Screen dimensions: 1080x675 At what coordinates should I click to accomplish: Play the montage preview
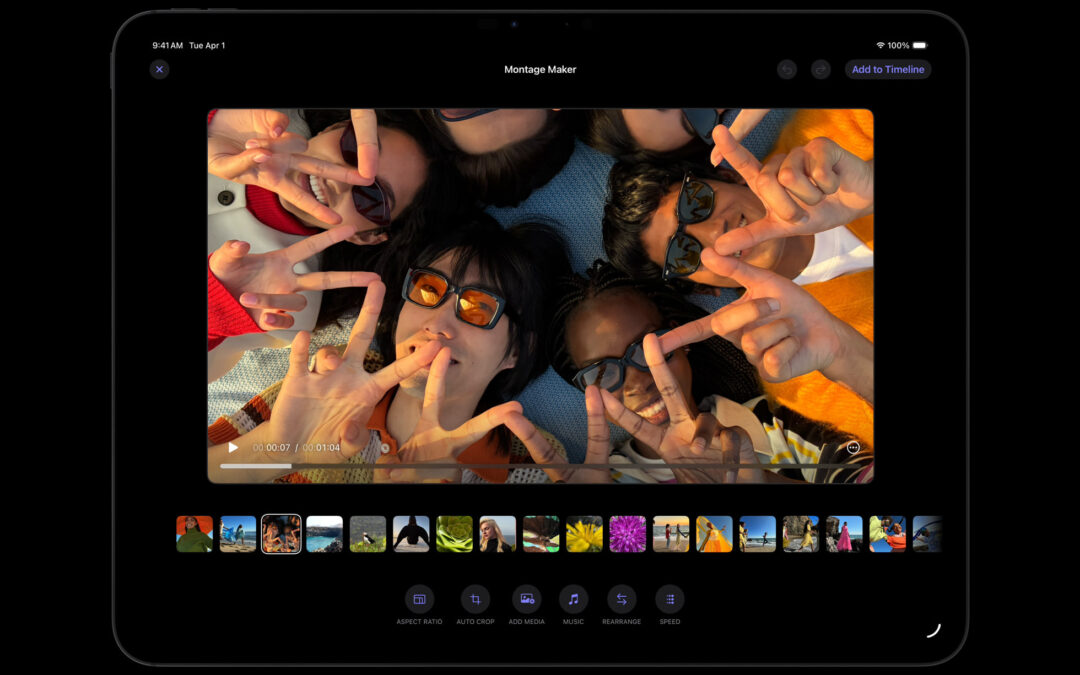(232, 448)
